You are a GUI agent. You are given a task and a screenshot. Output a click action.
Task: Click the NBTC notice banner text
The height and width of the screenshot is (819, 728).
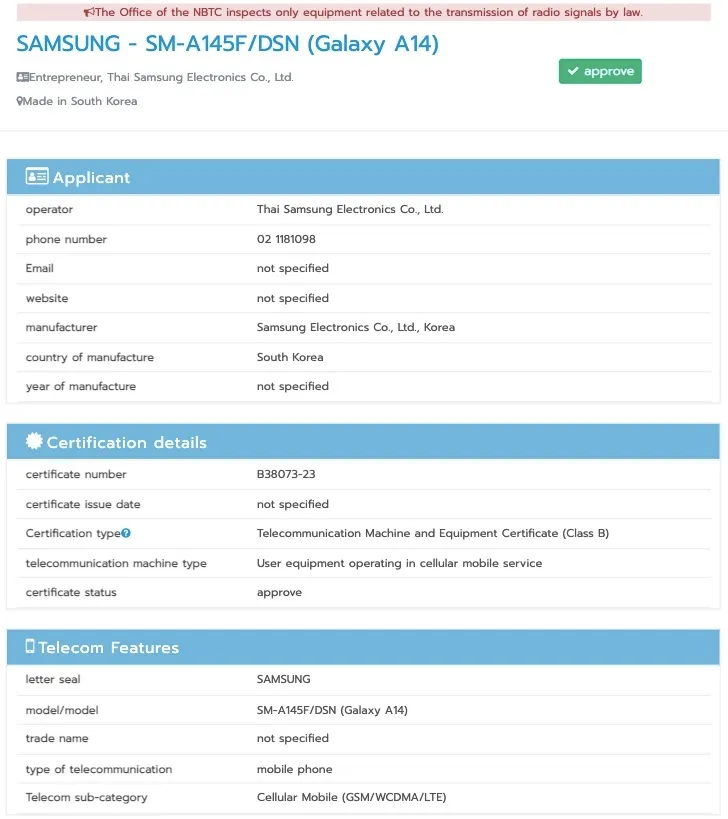364,12
